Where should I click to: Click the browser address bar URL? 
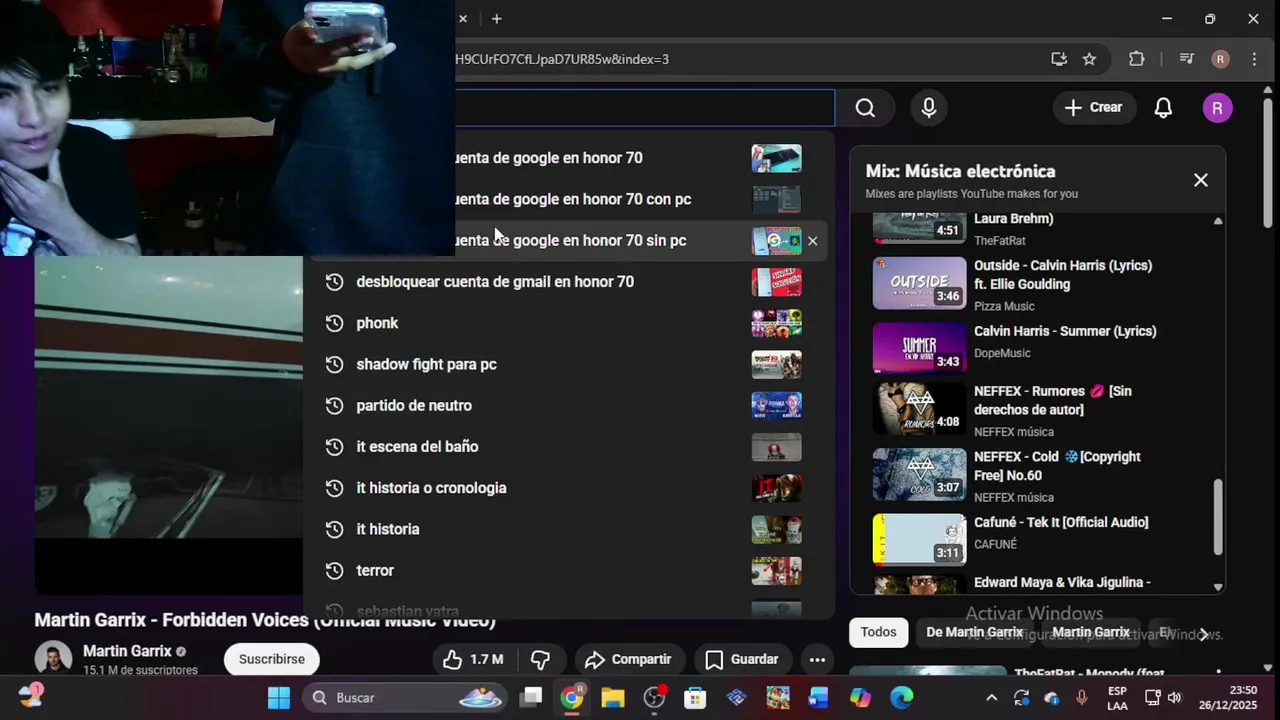pyautogui.click(x=562, y=59)
